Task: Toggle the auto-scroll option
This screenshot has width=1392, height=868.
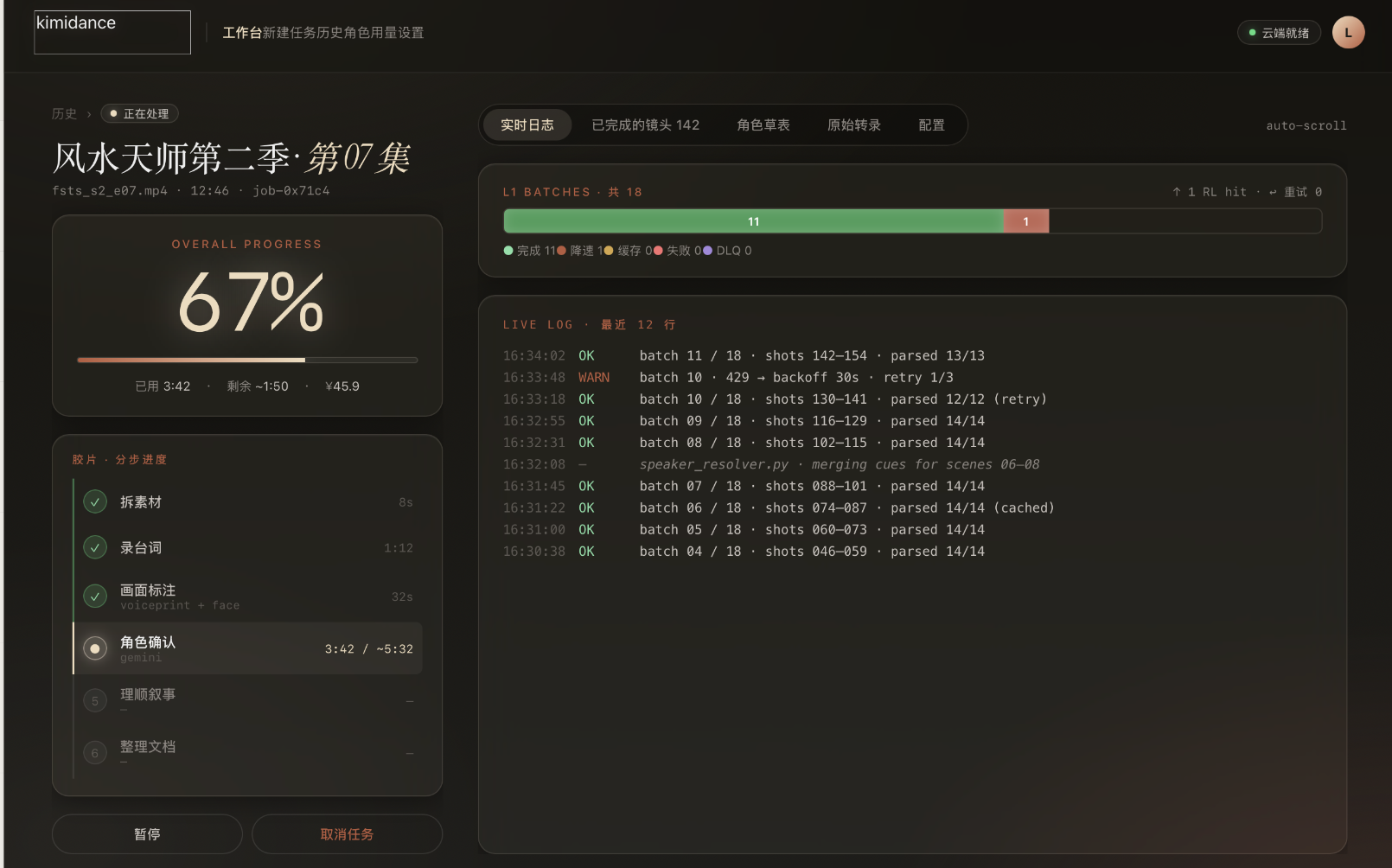Action: click(1306, 125)
